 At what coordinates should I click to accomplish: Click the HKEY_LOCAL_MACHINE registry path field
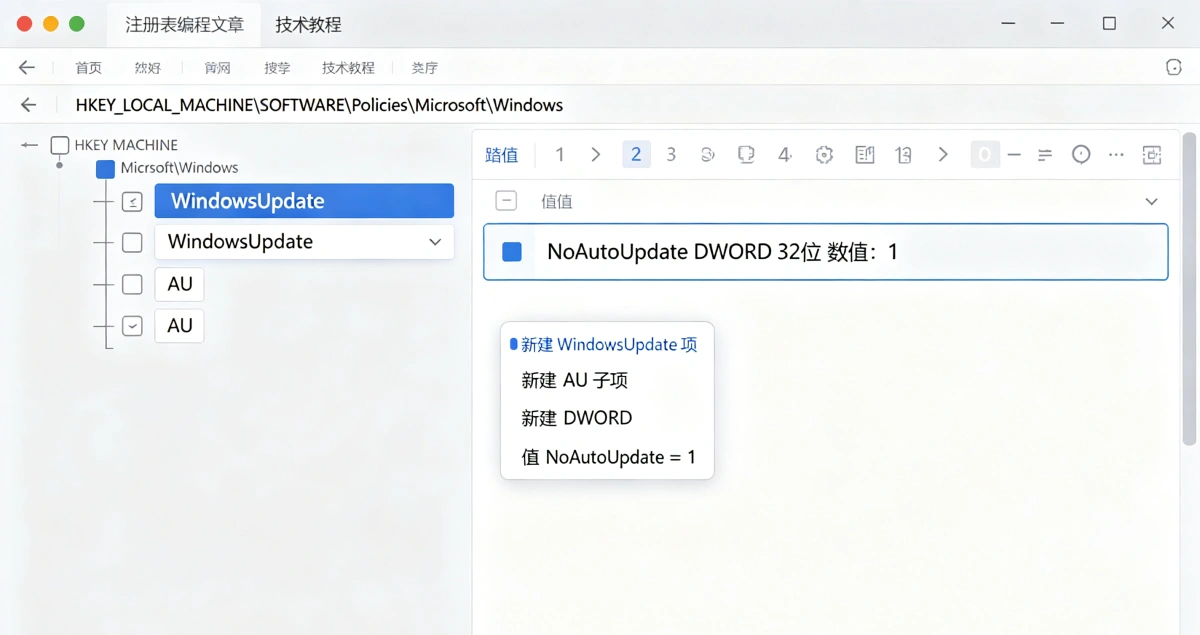click(x=319, y=105)
